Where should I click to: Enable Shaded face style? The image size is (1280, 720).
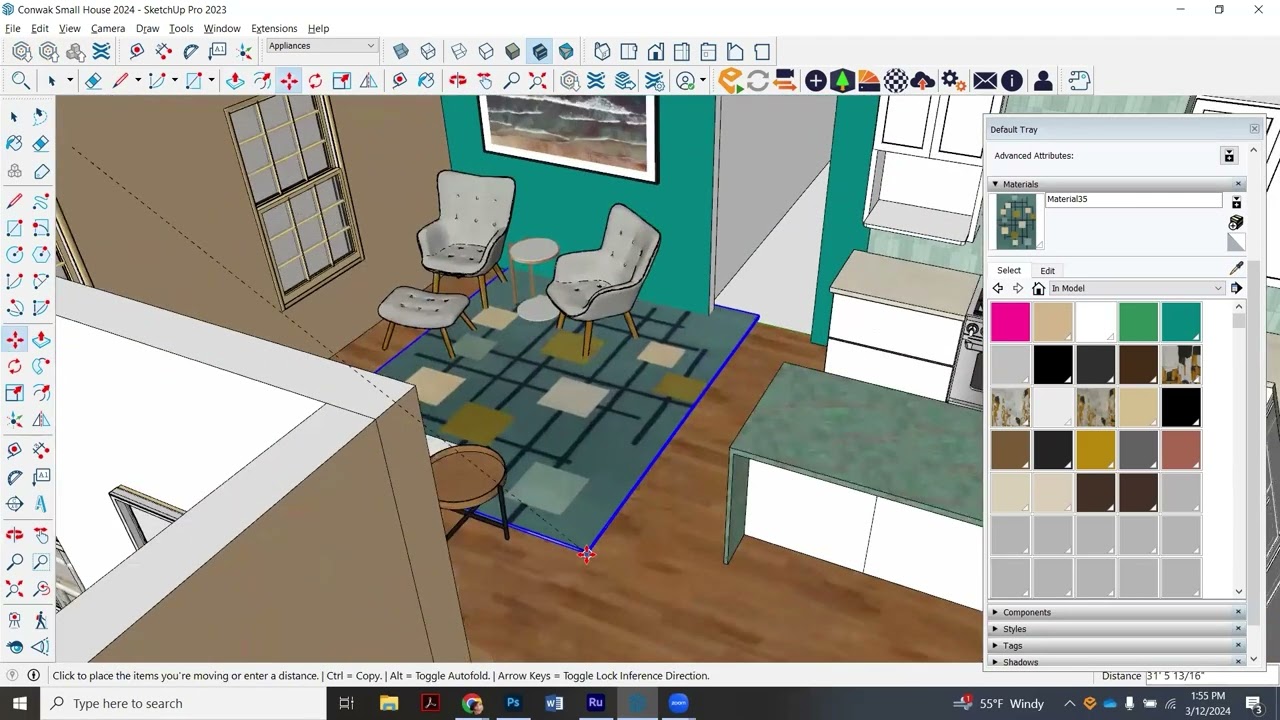click(513, 52)
